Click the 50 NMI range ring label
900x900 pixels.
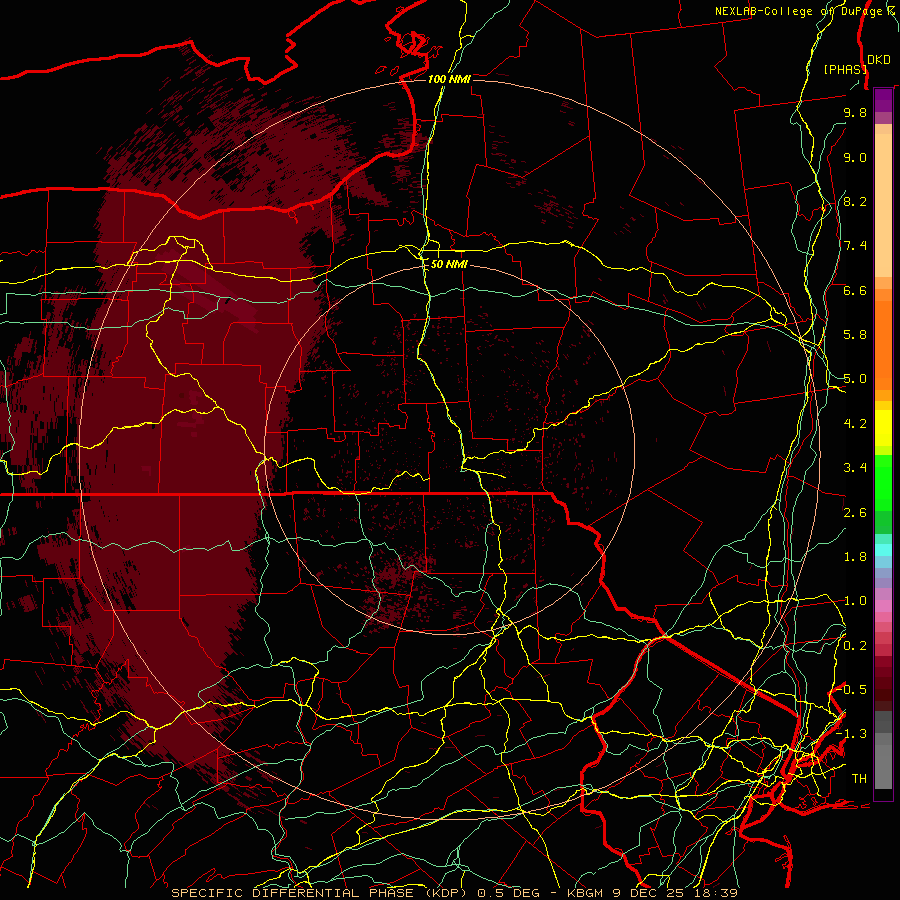[x=449, y=264]
